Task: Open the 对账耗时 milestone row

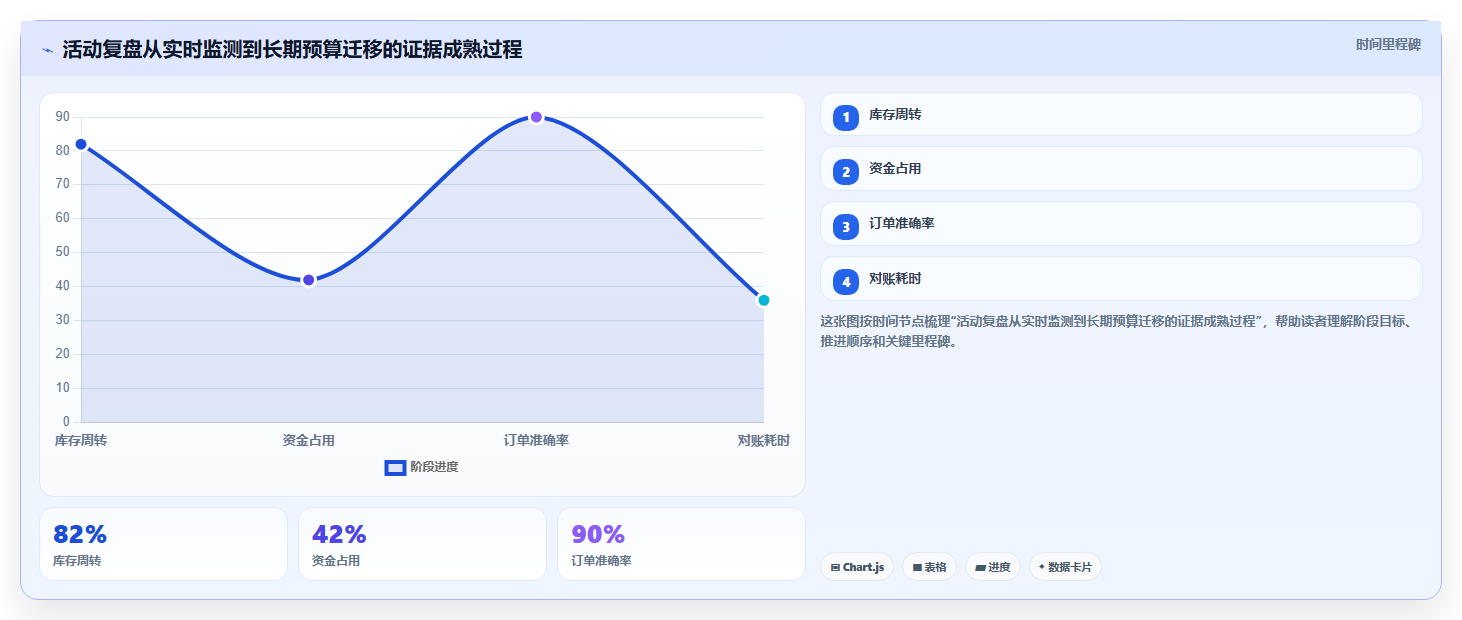Action: [x=1121, y=279]
